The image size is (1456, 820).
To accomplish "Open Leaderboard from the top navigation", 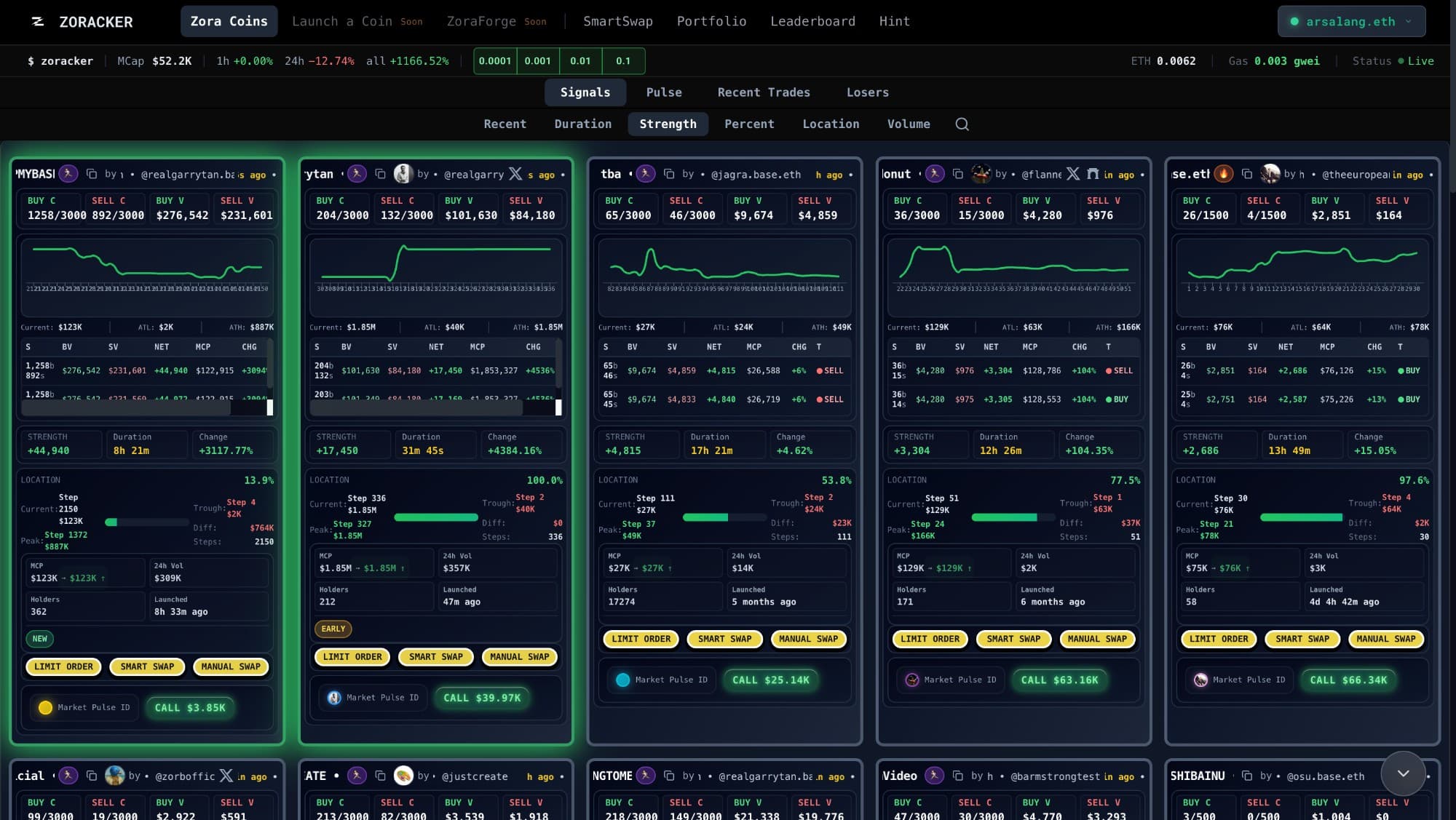I will coord(812,22).
